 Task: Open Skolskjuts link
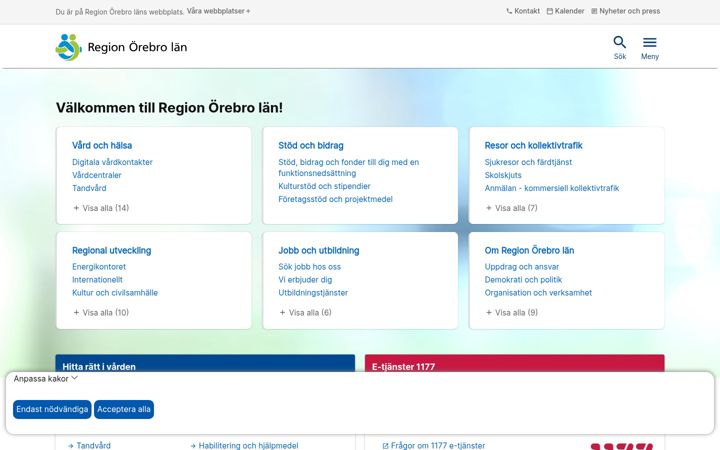(x=503, y=175)
